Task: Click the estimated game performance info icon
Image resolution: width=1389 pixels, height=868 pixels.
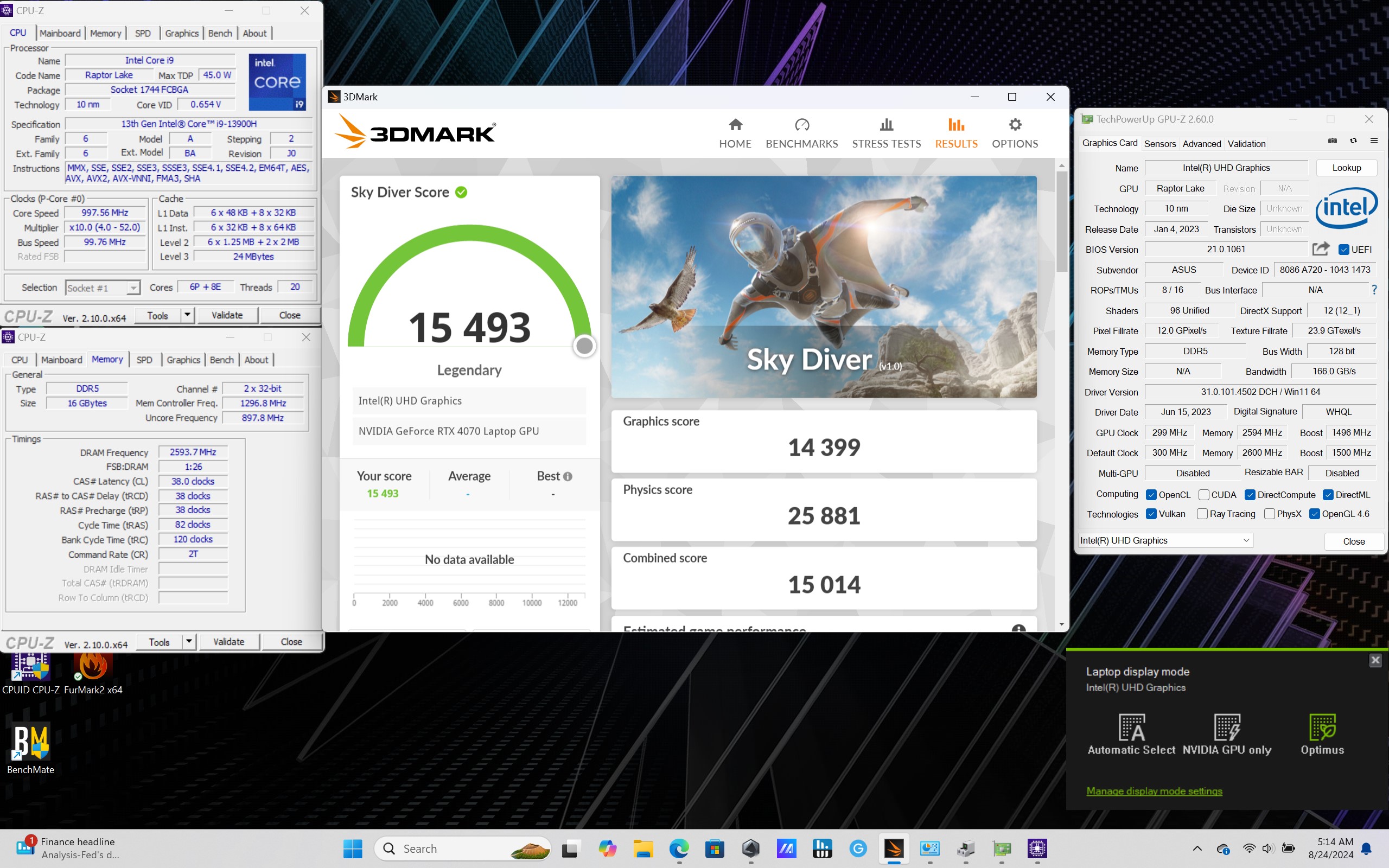Action: point(1018,629)
